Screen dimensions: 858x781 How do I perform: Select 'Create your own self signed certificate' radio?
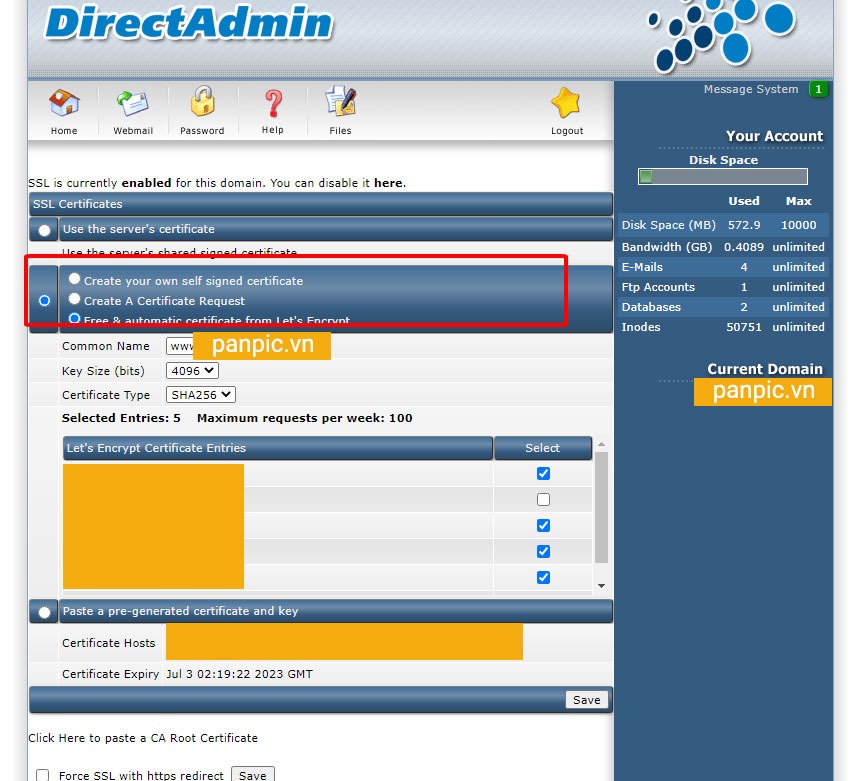[x=74, y=279]
